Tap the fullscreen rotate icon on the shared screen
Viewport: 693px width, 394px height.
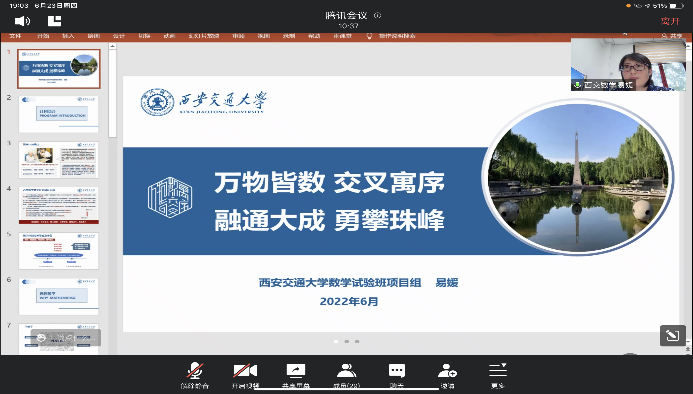(673, 336)
